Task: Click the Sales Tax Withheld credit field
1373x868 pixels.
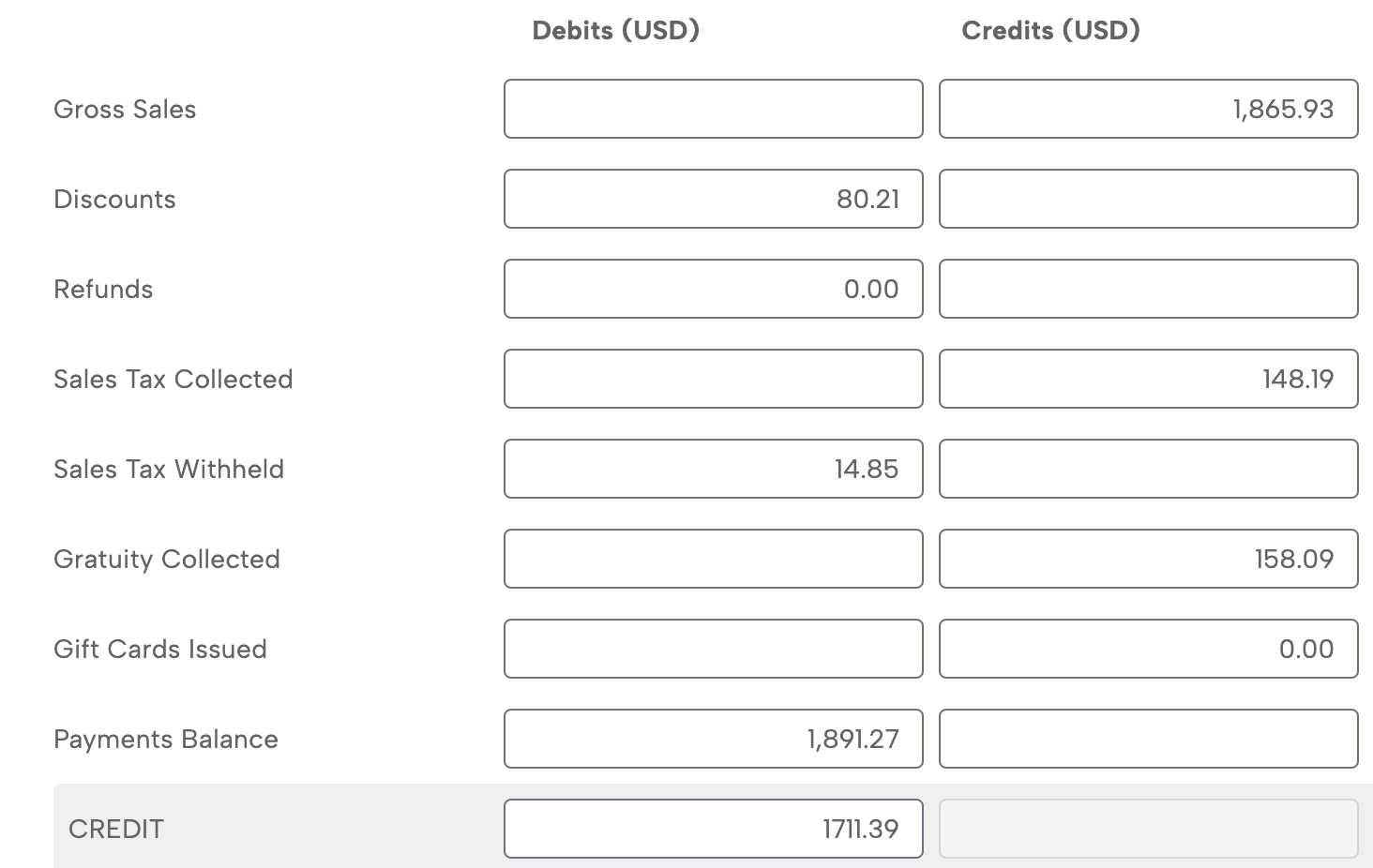Action: point(1148,469)
